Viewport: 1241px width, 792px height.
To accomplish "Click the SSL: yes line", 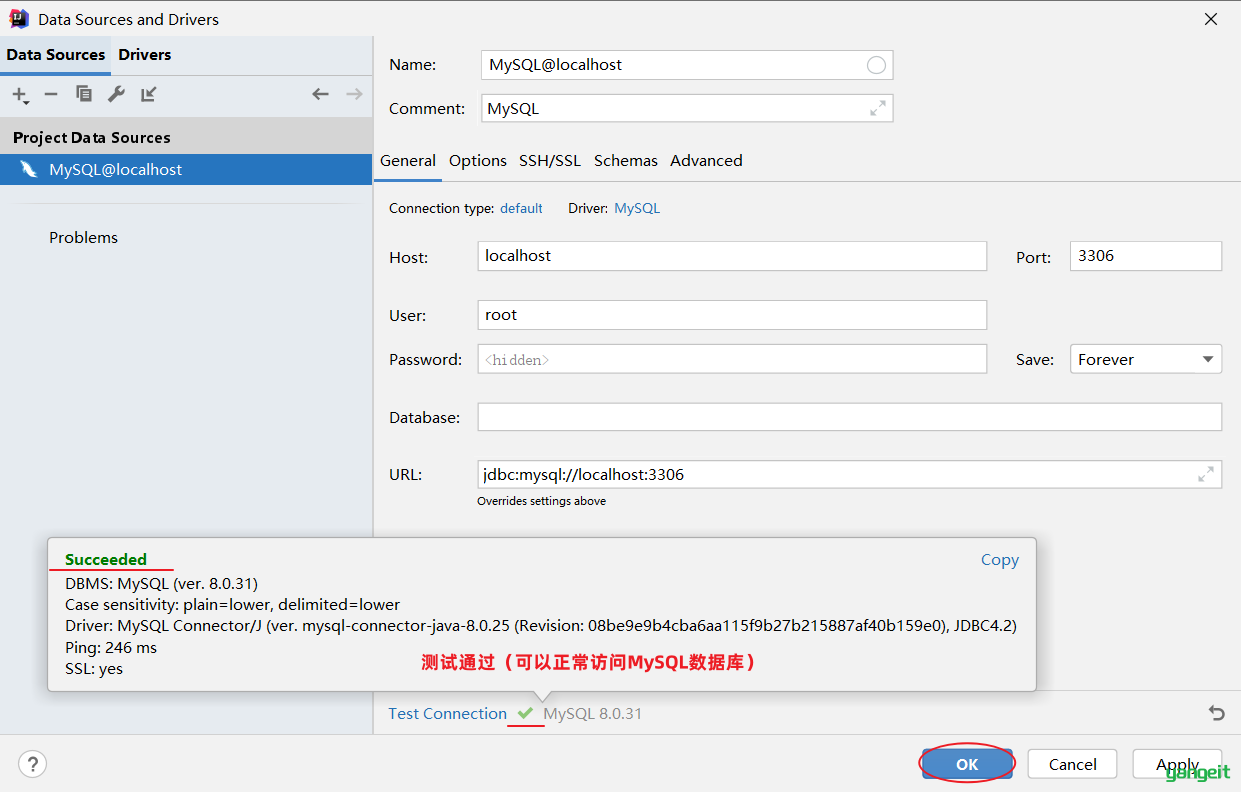I will (x=94, y=669).
